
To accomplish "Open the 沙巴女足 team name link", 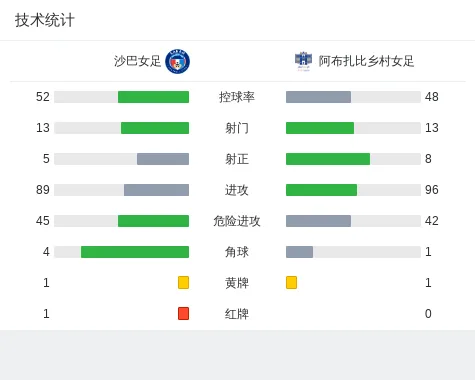I will 137,61.
